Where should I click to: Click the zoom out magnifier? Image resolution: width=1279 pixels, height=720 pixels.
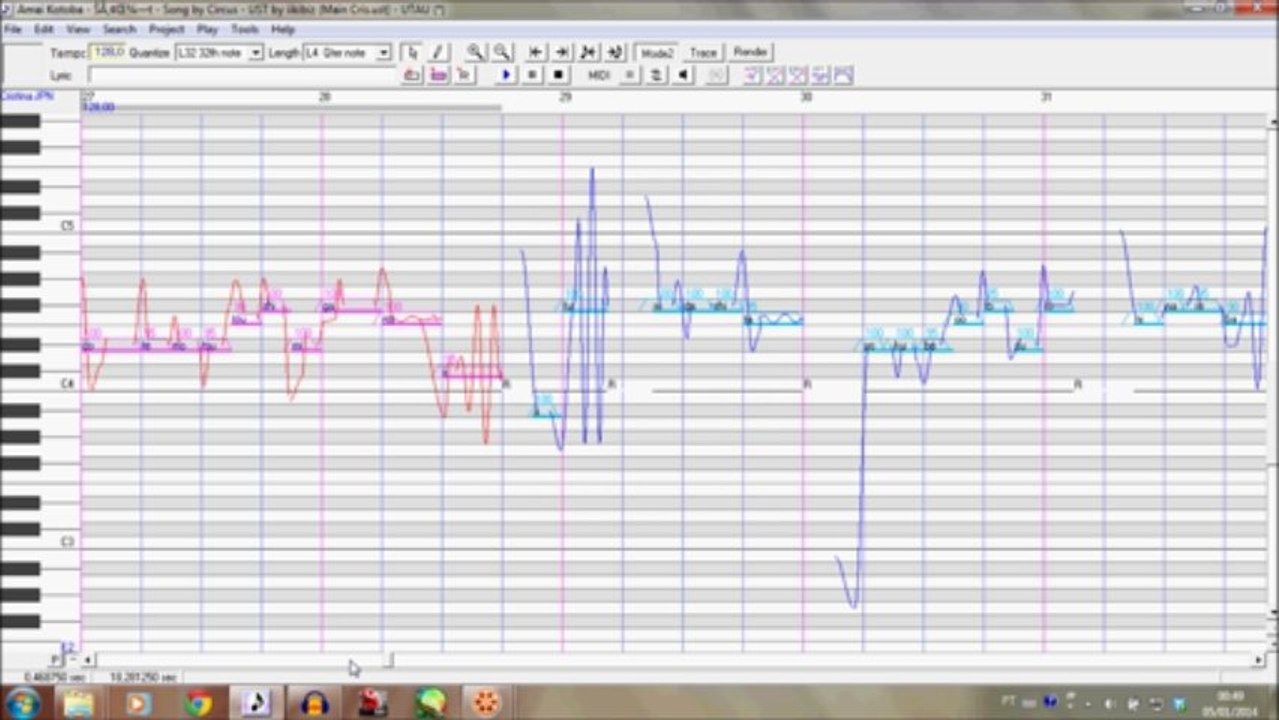pos(501,52)
